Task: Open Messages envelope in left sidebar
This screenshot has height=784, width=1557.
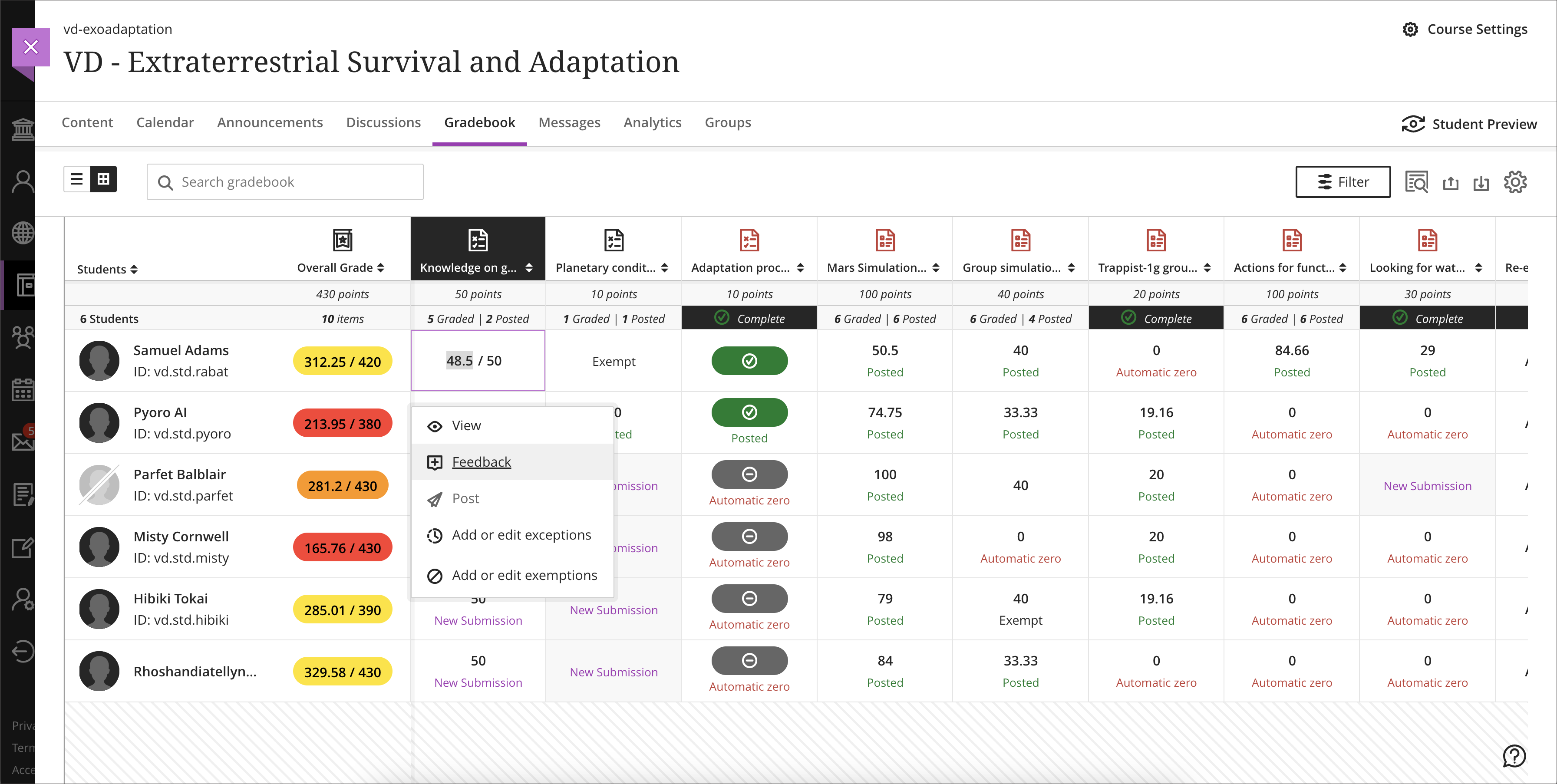Action: [x=23, y=442]
